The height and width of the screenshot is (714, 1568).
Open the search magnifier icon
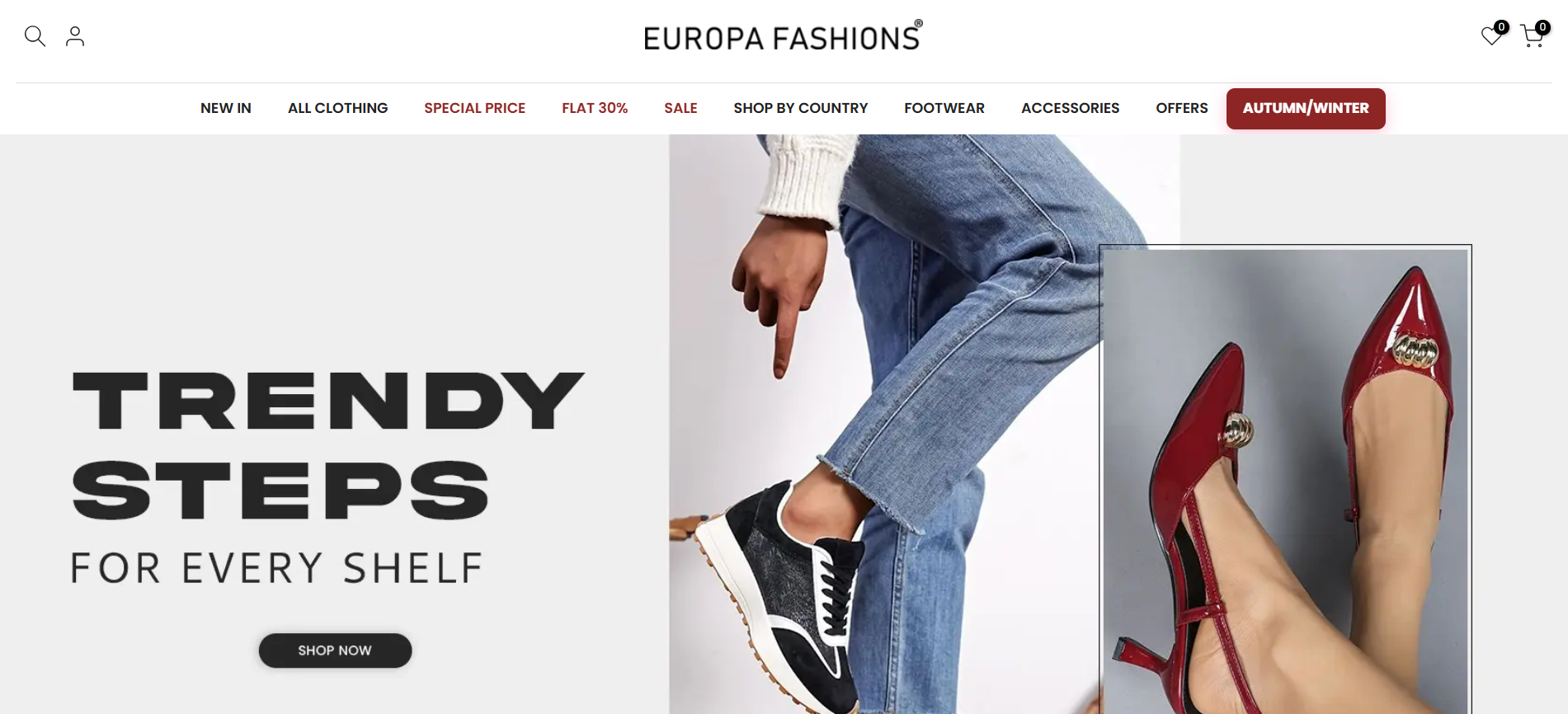click(35, 36)
